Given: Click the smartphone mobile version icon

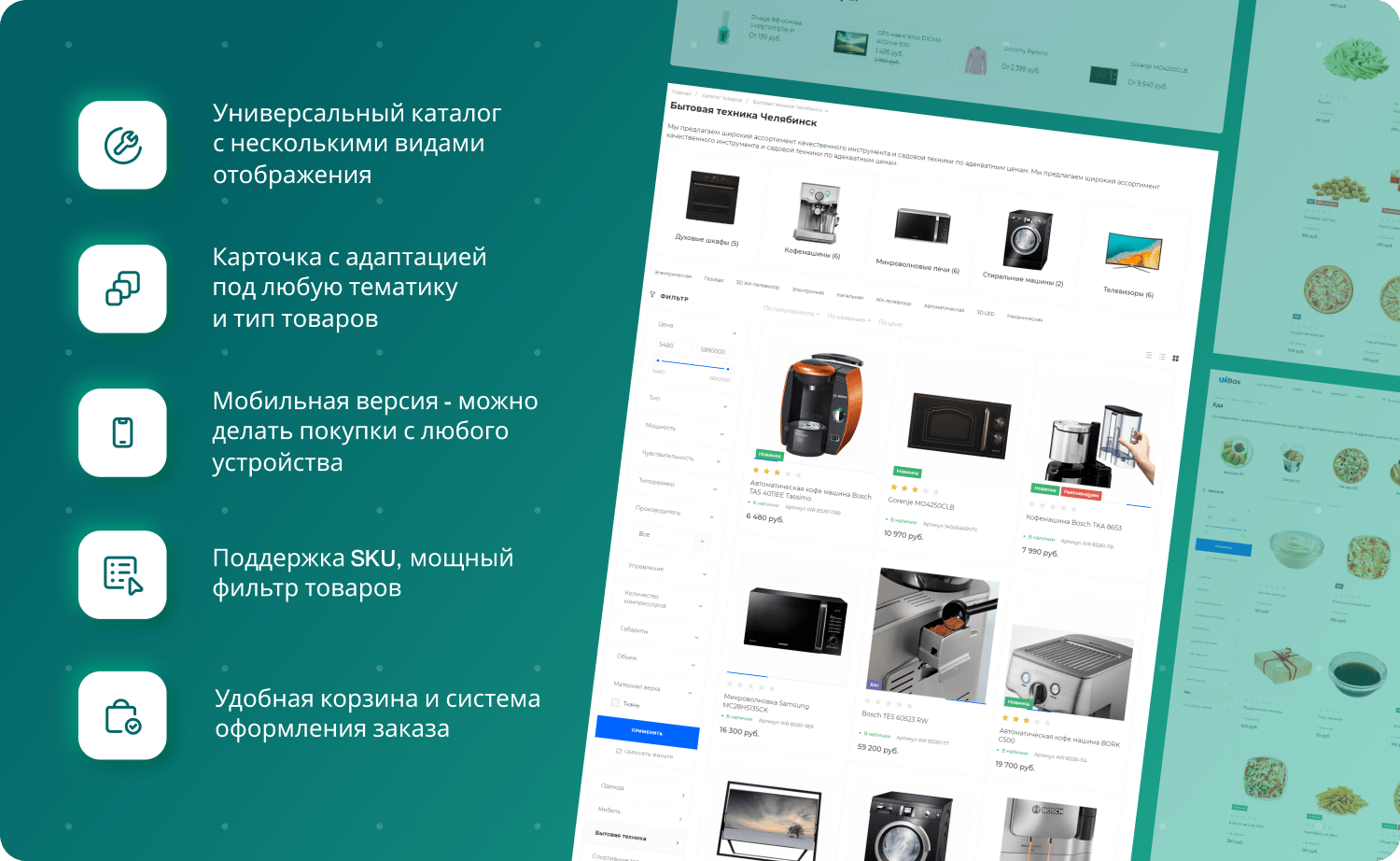Looking at the screenshot, I should 122,432.
